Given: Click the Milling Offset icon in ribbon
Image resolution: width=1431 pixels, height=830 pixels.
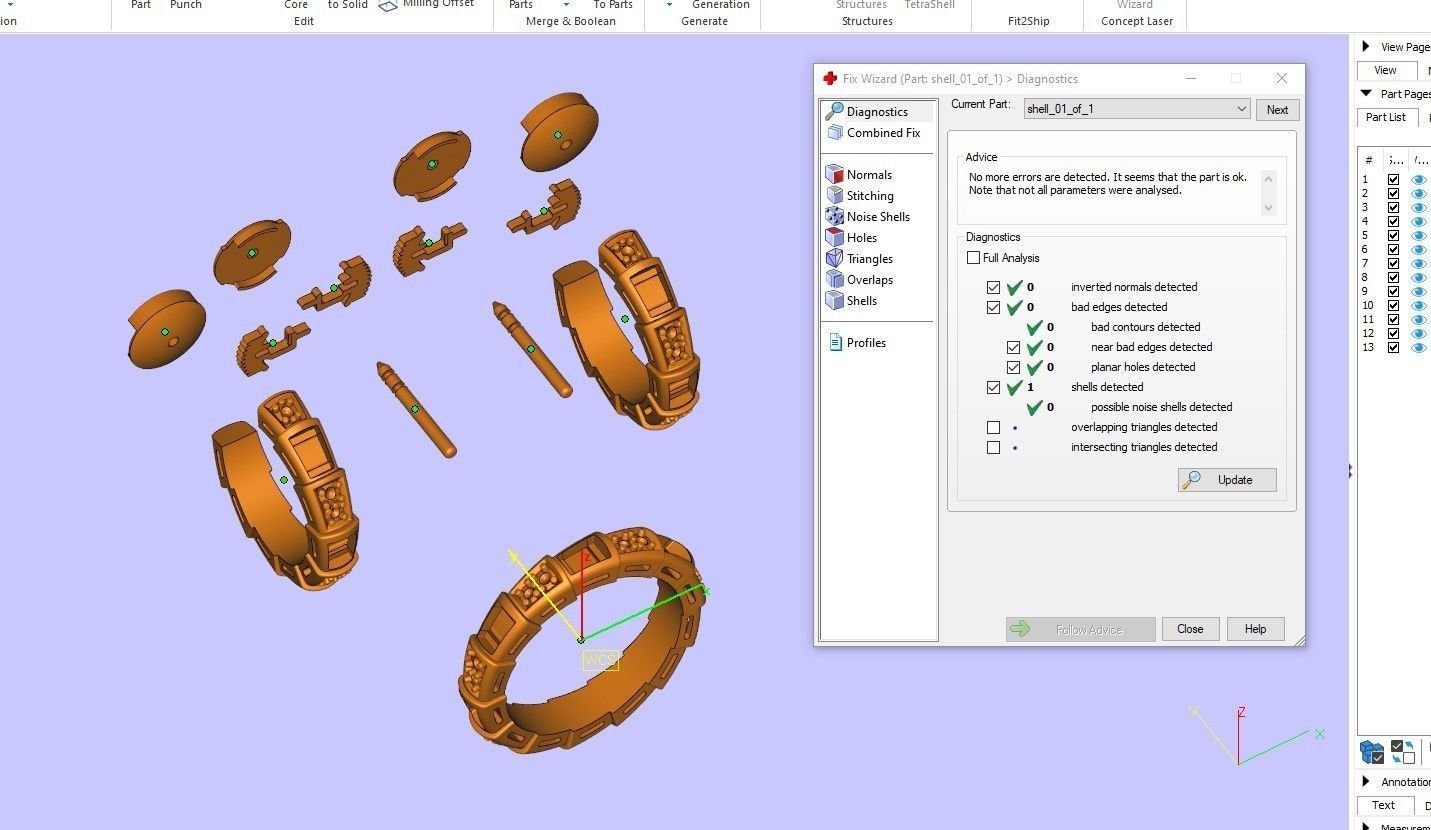Looking at the screenshot, I should 389,5.
